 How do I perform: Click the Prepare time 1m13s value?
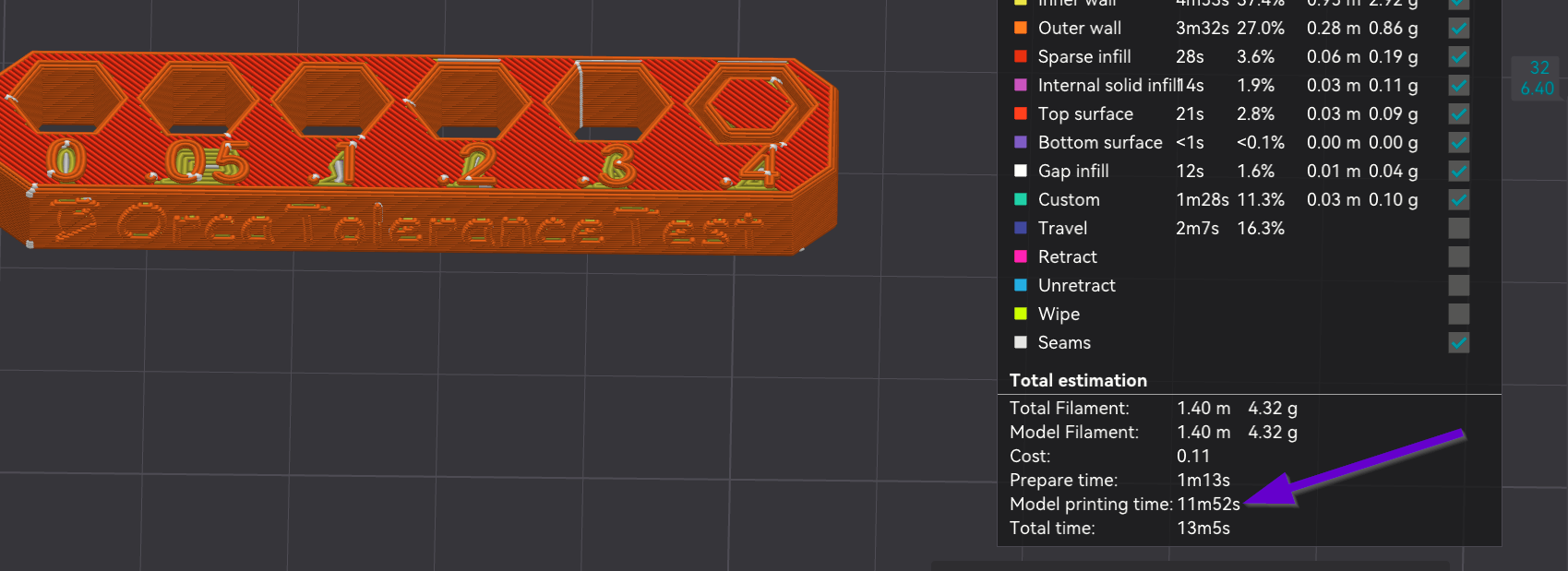[1203, 481]
